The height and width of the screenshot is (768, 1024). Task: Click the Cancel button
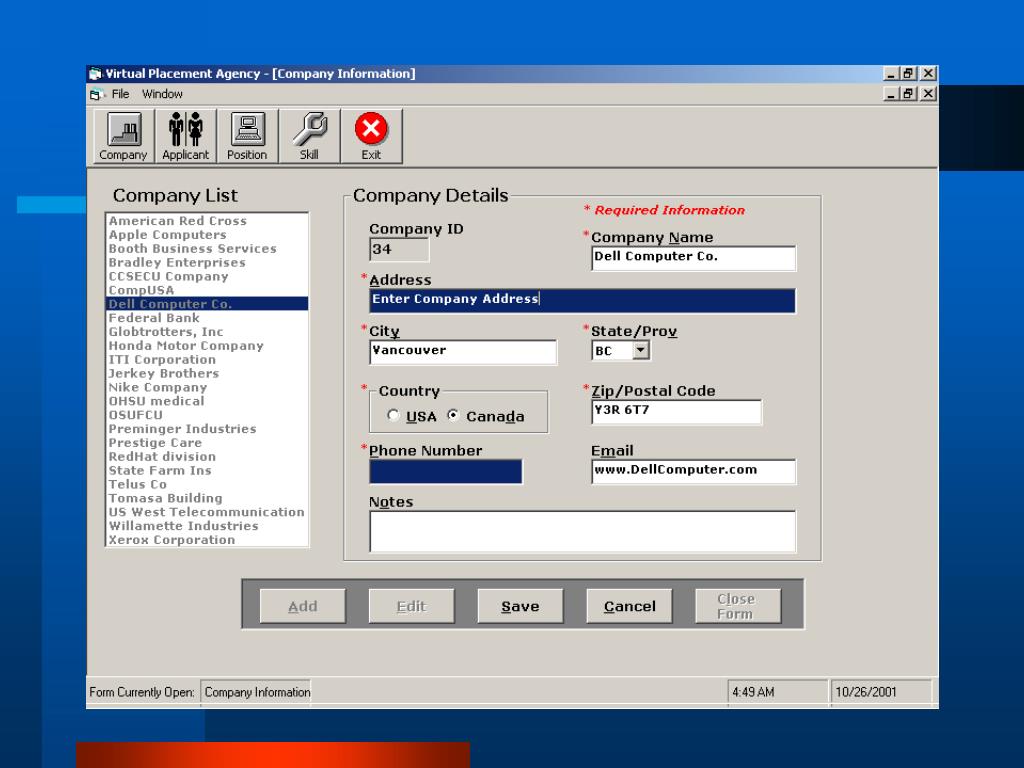coord(630,606)
